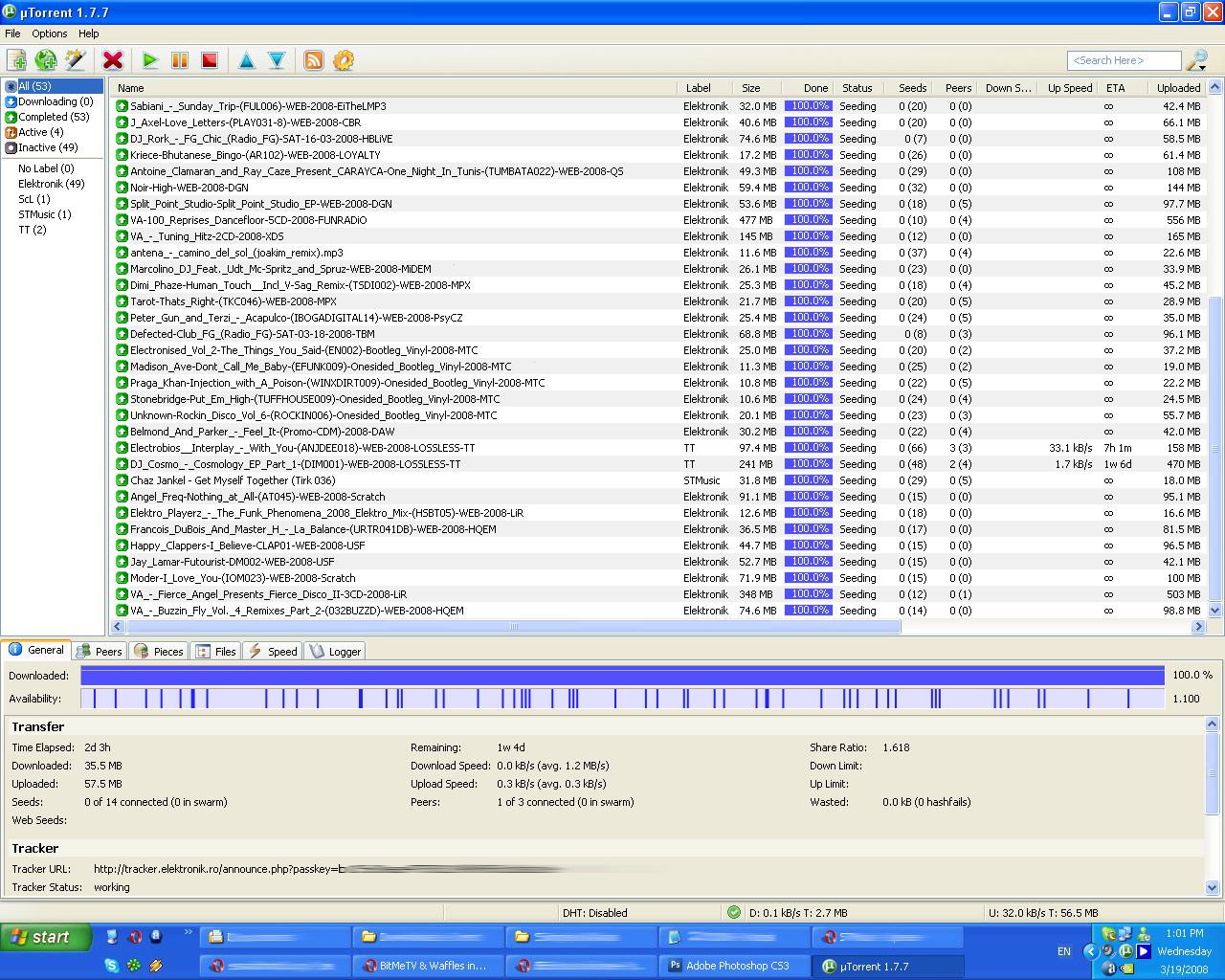Click seeding icon of Moder-I_Love_You torrent

click(122, 578)
